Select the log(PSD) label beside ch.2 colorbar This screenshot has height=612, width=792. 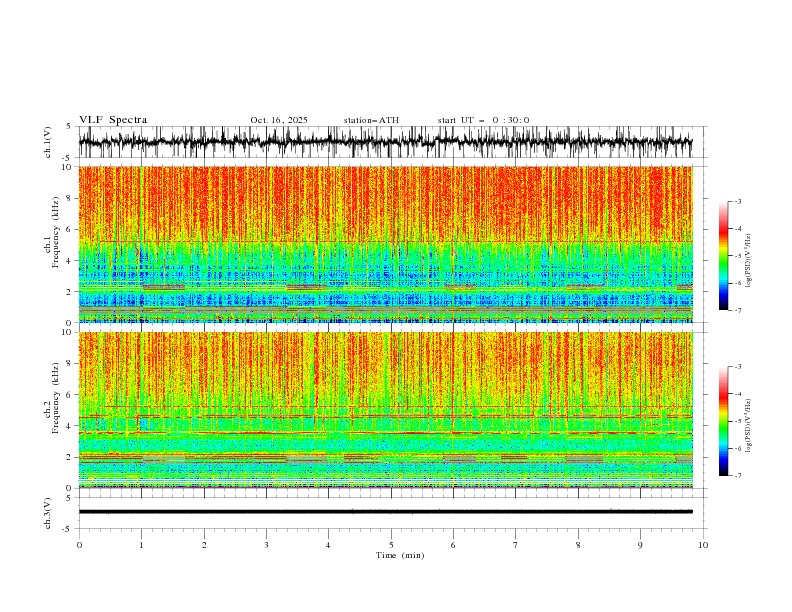[x=749, y=426]
